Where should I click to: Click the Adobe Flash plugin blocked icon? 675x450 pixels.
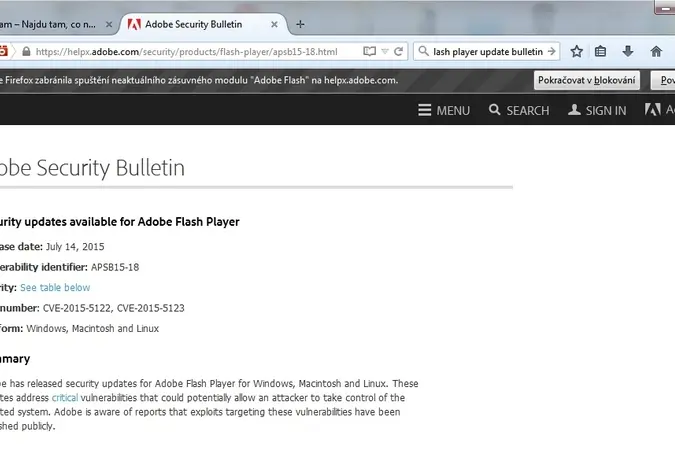[x=3, y=52]
